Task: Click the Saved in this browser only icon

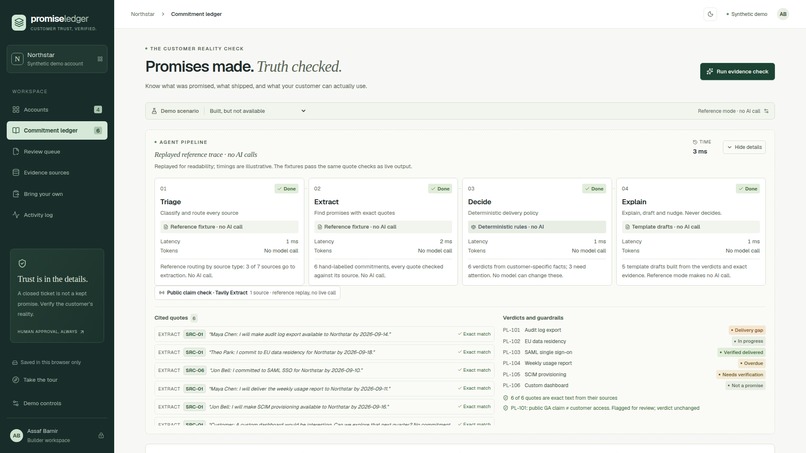Action: click(15, 363)
